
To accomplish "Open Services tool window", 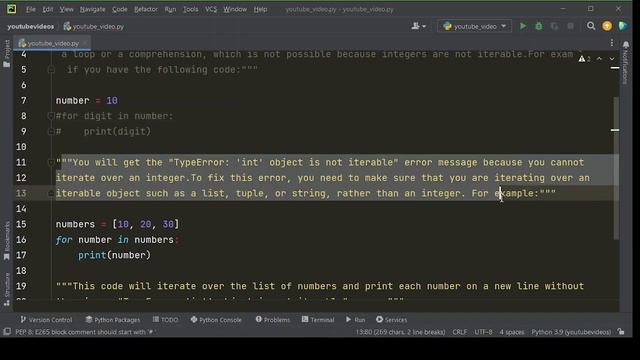I will pyautogui.click(x=391, y=320).
